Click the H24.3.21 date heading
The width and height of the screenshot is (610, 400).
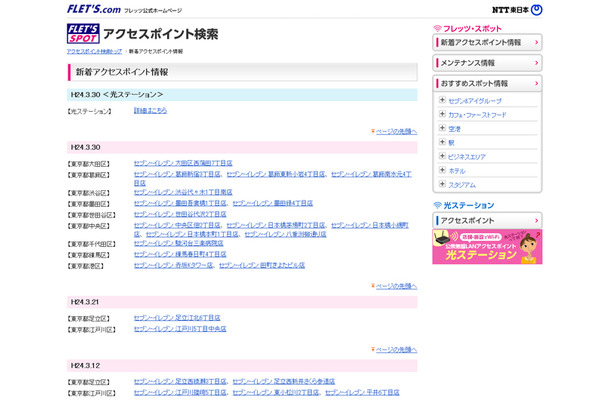pos(85,302)
